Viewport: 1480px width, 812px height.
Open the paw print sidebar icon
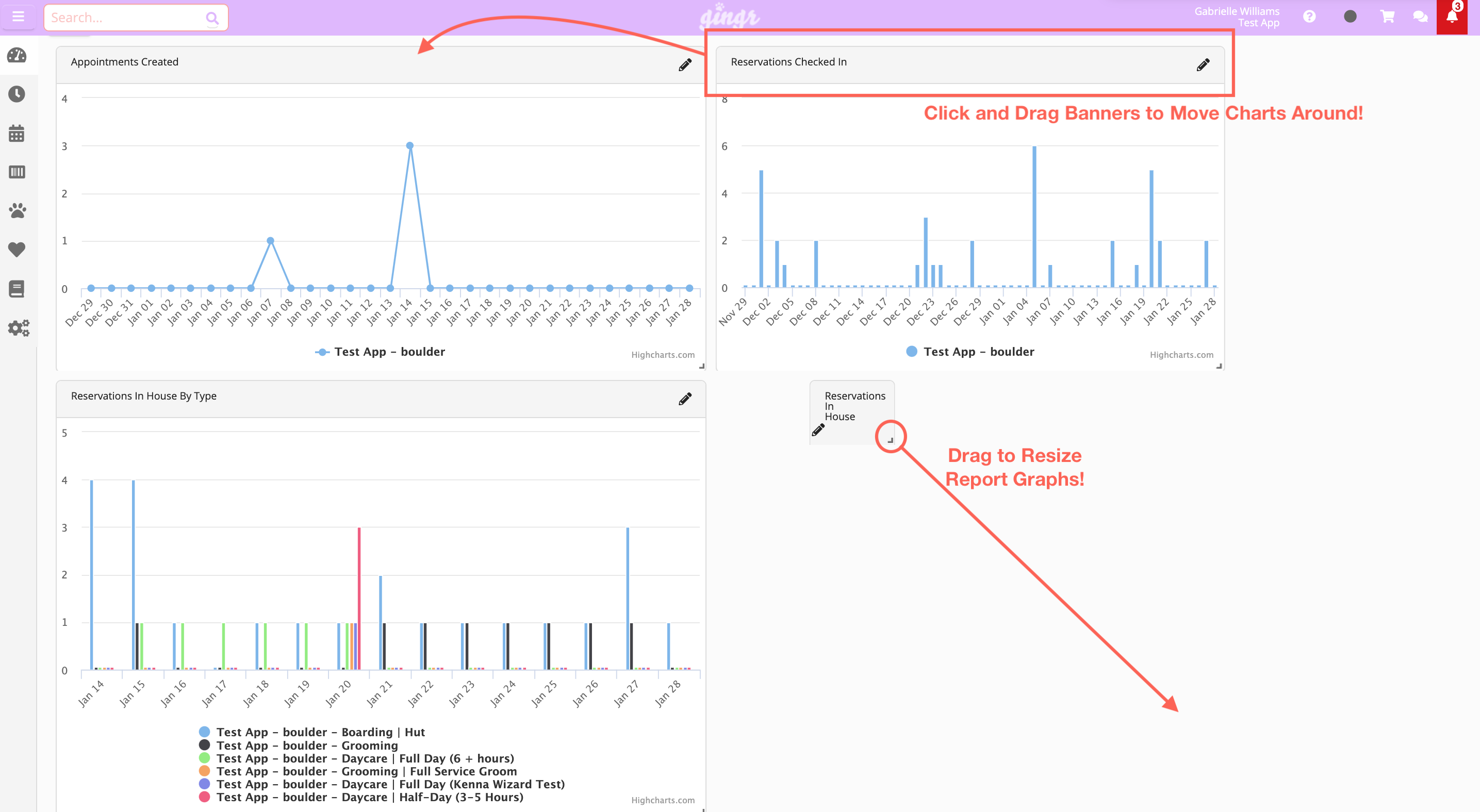17,210
